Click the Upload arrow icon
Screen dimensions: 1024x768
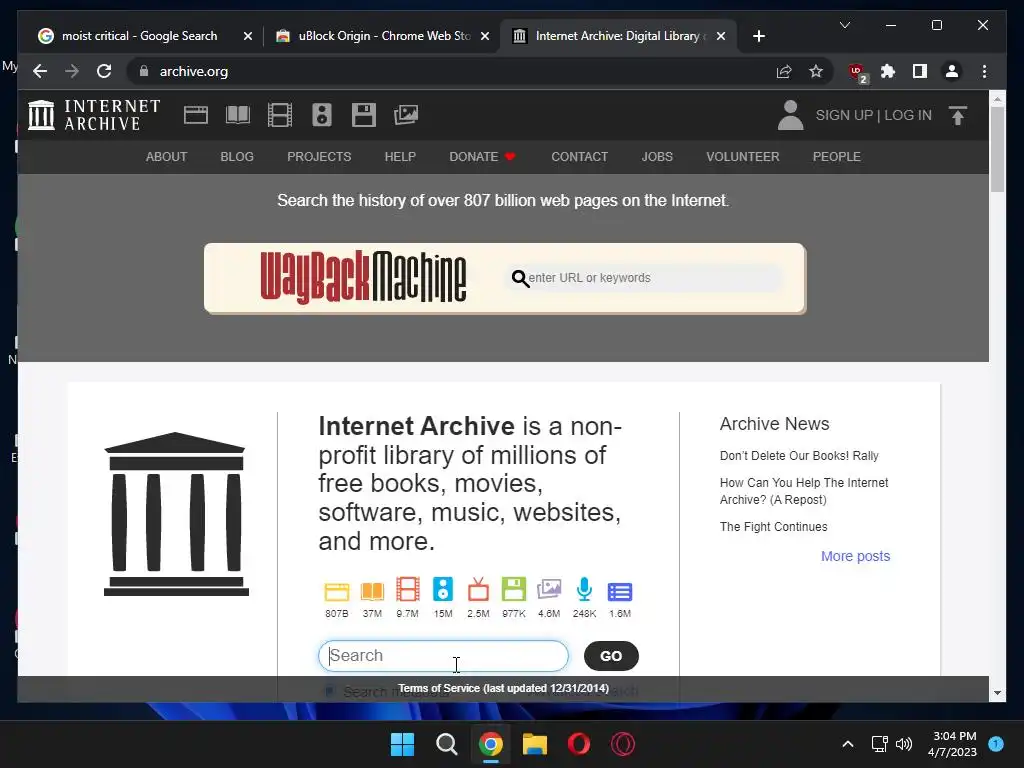(957, 116)
